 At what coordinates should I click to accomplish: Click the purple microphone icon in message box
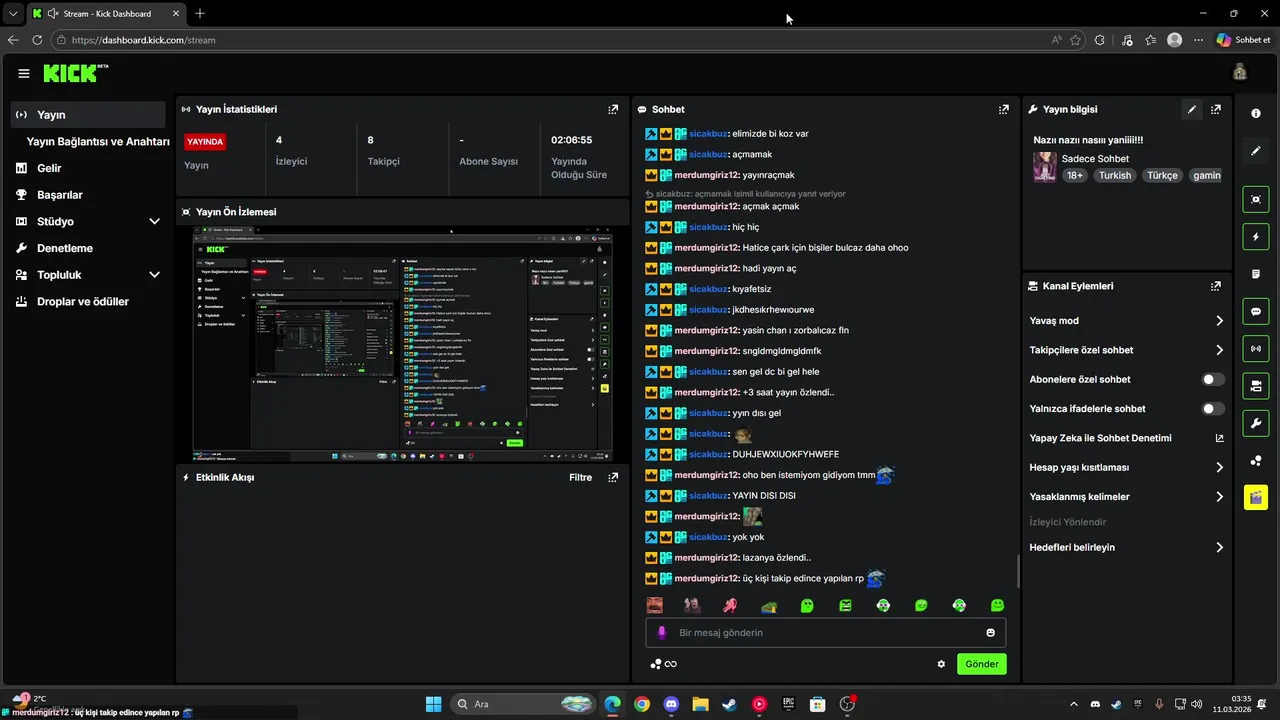pos(661,633)
